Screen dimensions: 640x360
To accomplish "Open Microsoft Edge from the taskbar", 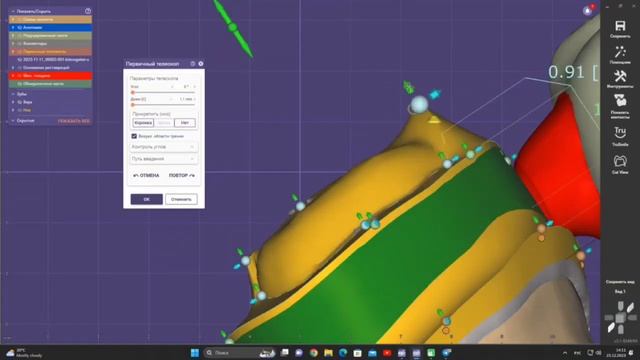I will (x=343, y=353).
